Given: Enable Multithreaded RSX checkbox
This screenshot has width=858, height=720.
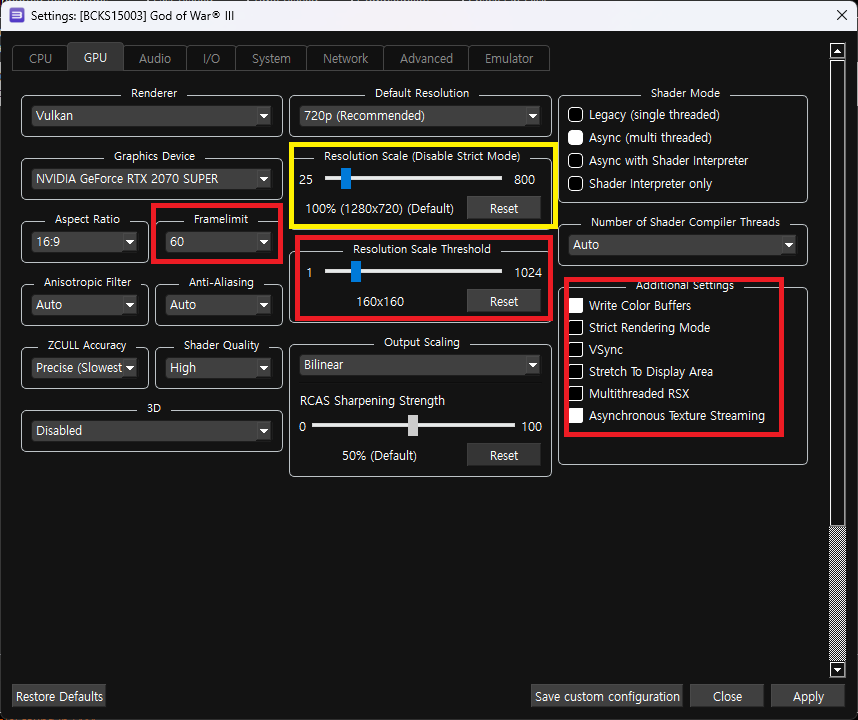Looking at the screenshot, I should (629, 394).
